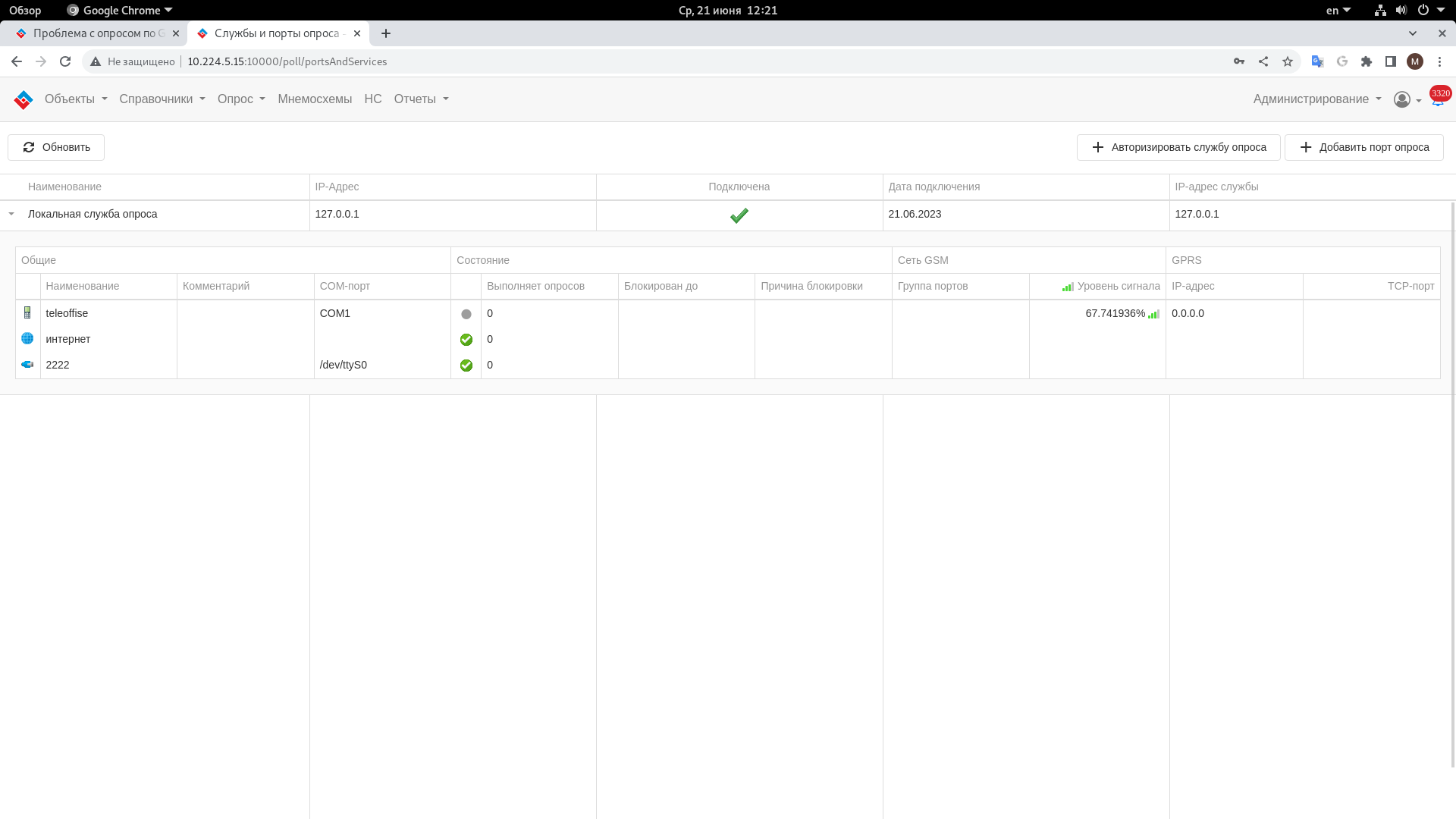This screenshot has height=819, width=1456.
Task: Click Добавить порт опроса button
Action: click(x=1363, y=147)
